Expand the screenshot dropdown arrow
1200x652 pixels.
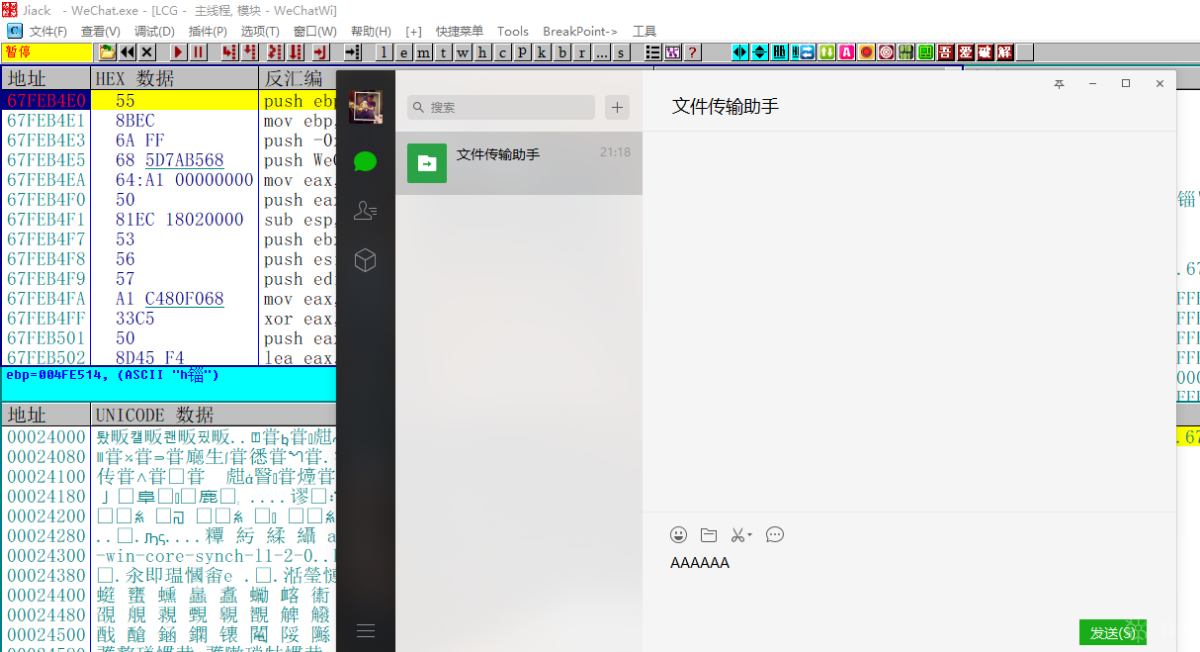click(x=750, y=535)
